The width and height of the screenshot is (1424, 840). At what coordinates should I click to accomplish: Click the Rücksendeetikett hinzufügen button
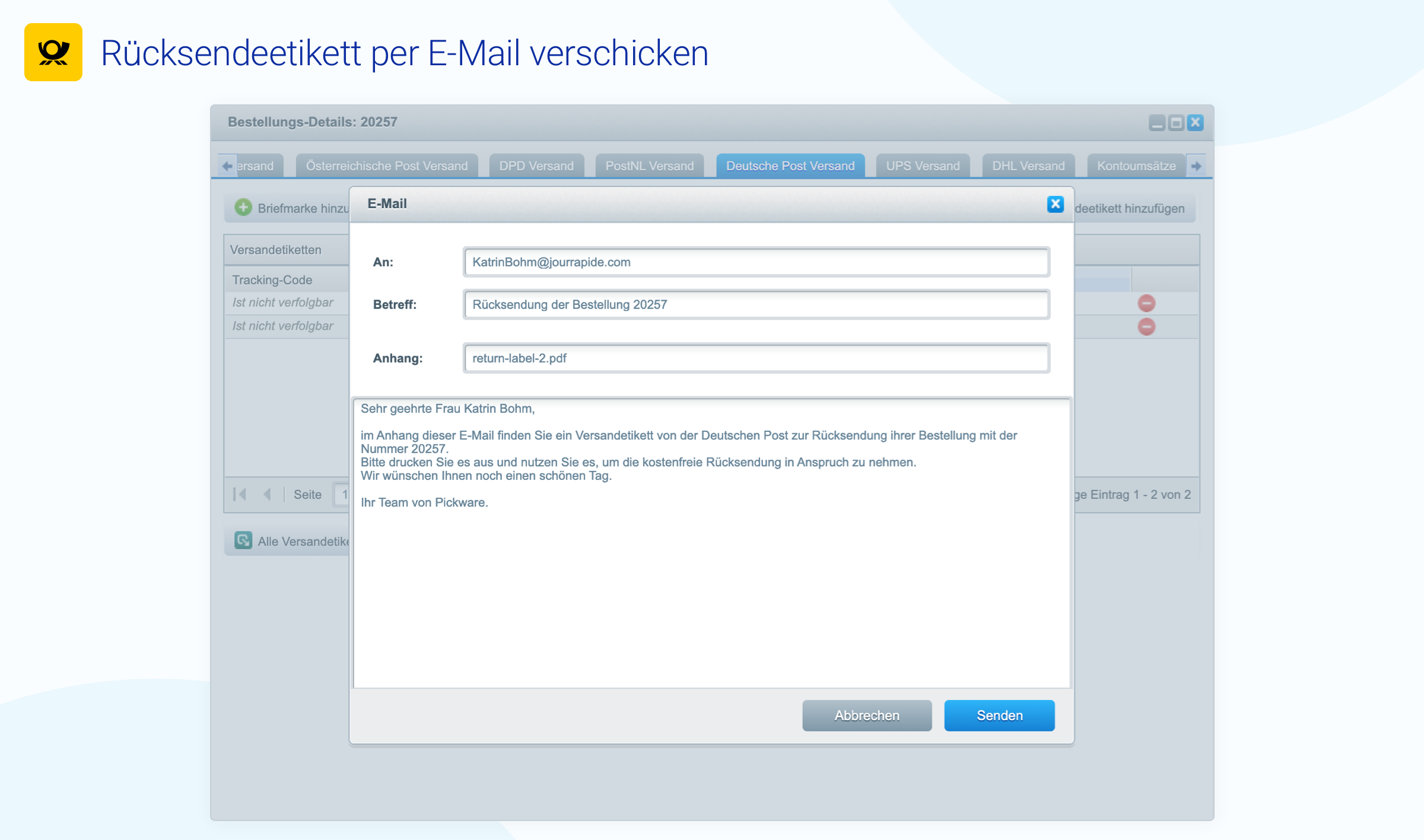[x=1134, y=208]
